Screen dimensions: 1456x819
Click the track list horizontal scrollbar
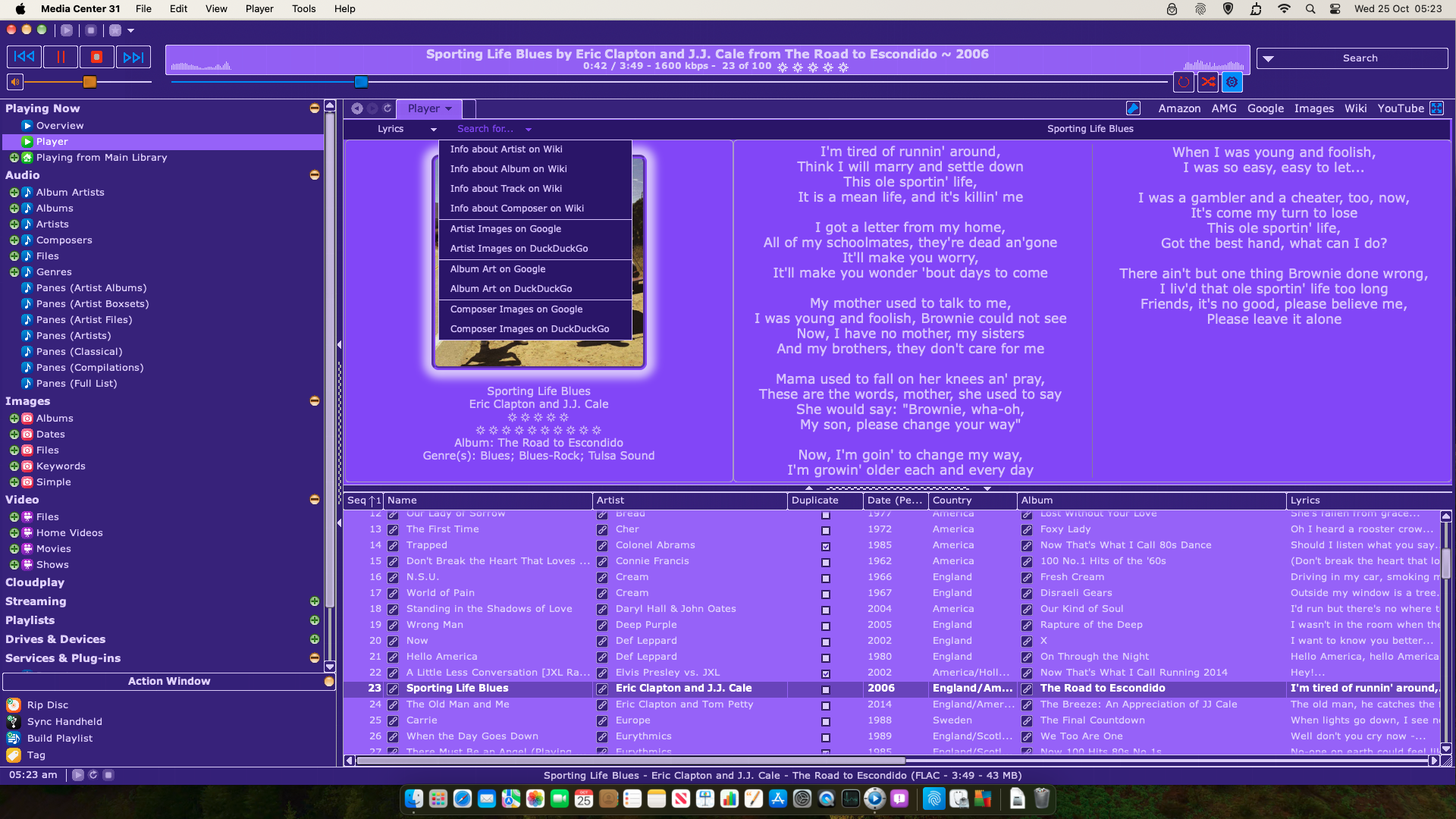[631, 761]
